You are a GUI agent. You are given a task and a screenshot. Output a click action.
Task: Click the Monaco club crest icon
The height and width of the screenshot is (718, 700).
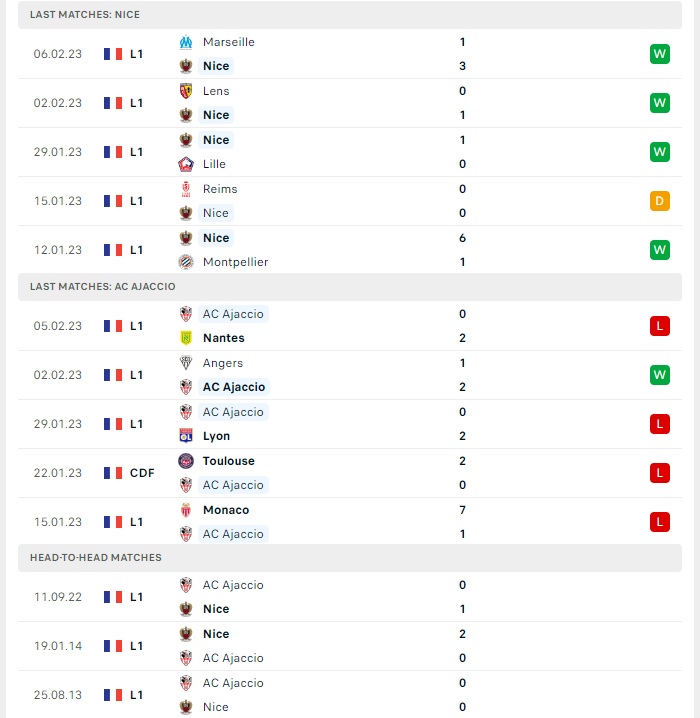pyautogui.click(x=185, y=510)
